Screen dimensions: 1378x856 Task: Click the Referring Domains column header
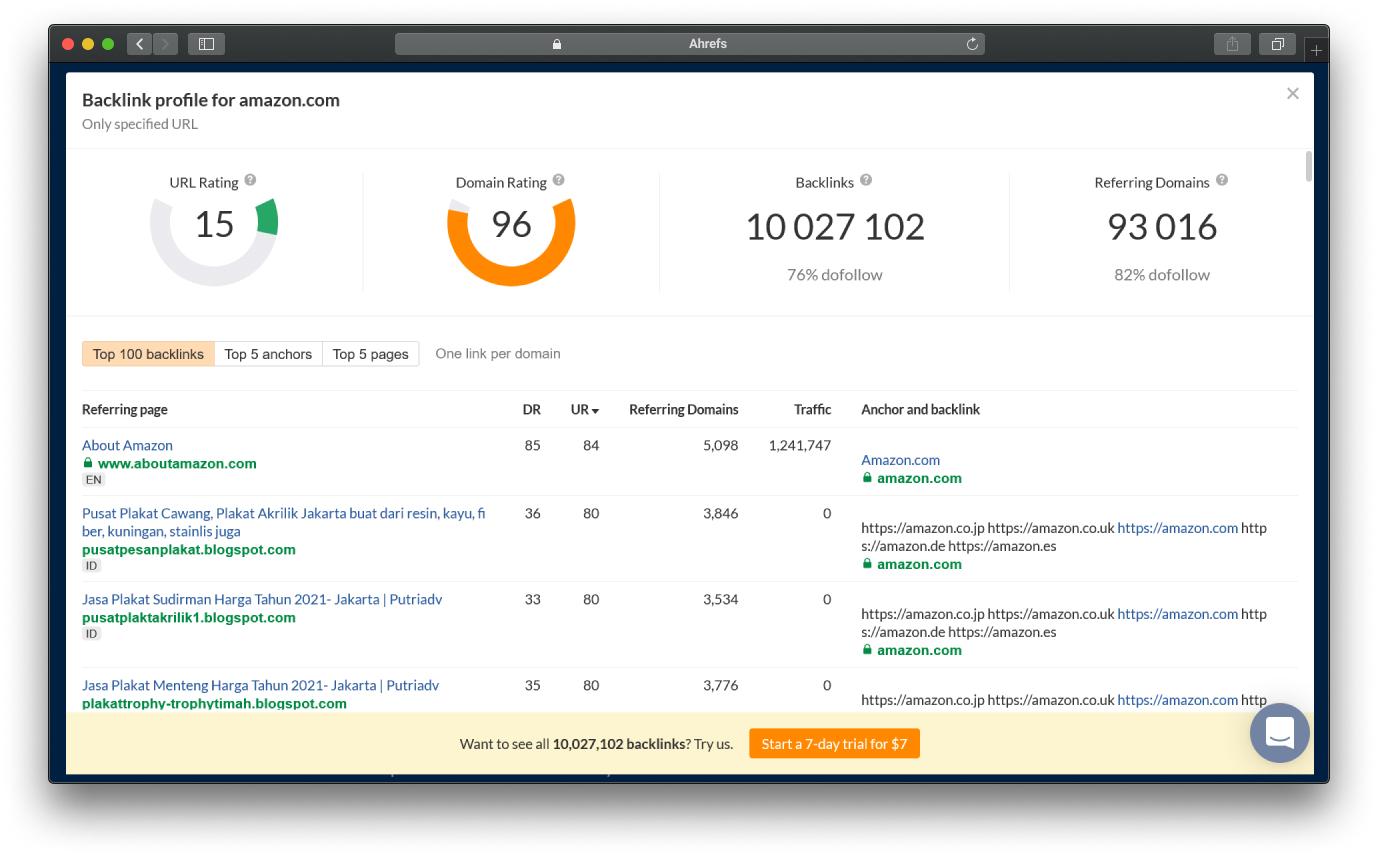(684, 410)
